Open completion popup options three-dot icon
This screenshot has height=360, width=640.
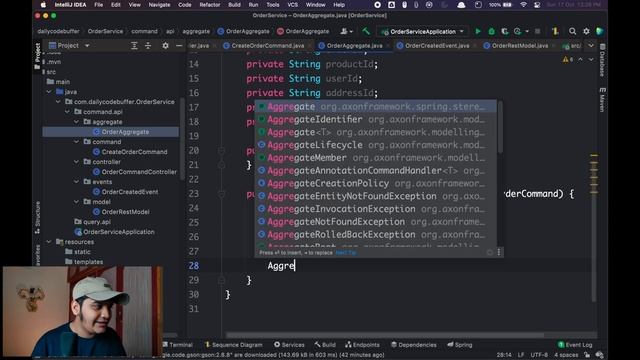(x=499, y=253)
